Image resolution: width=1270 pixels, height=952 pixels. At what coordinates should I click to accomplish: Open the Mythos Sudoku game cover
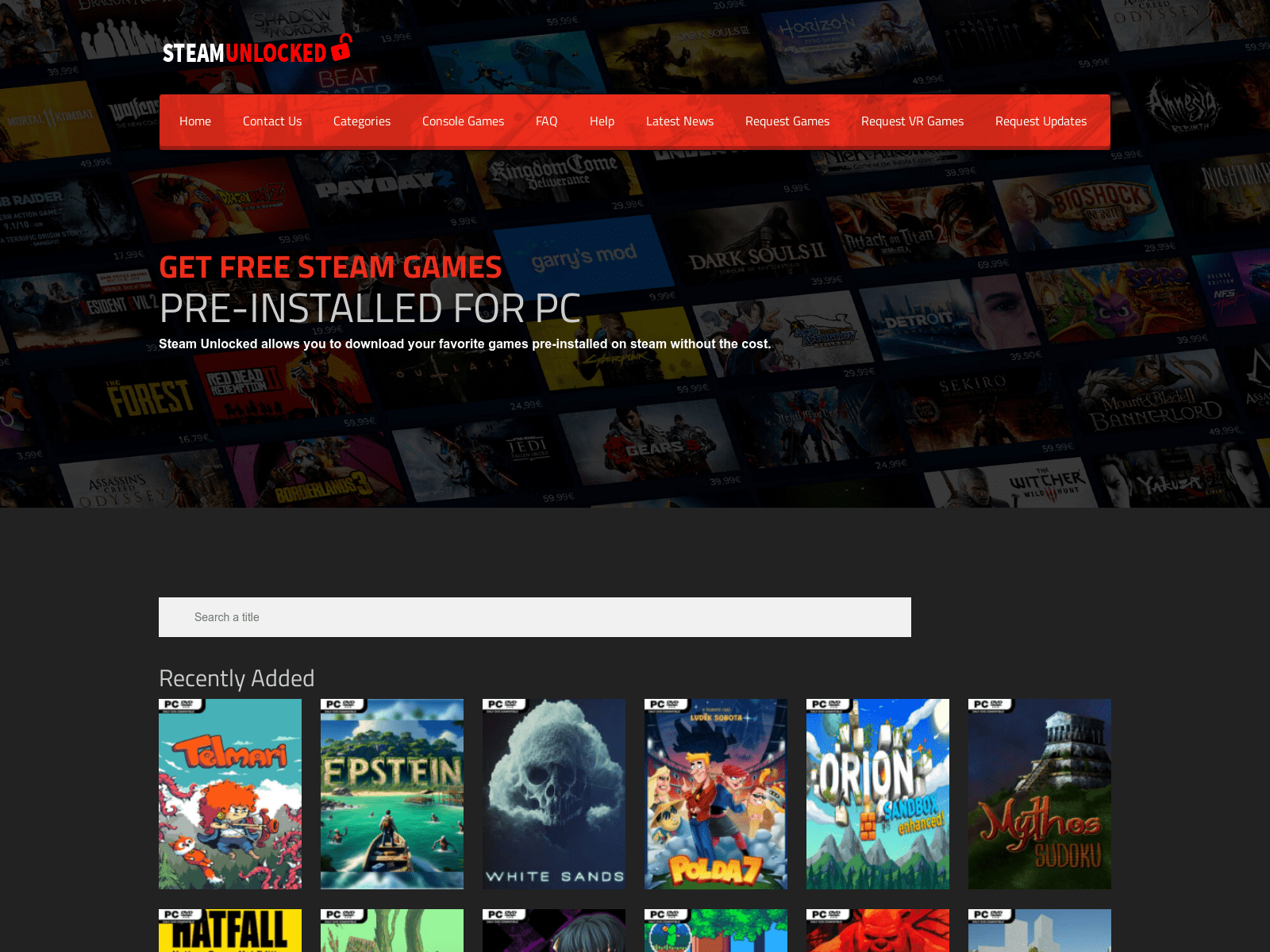point(1040,794)
